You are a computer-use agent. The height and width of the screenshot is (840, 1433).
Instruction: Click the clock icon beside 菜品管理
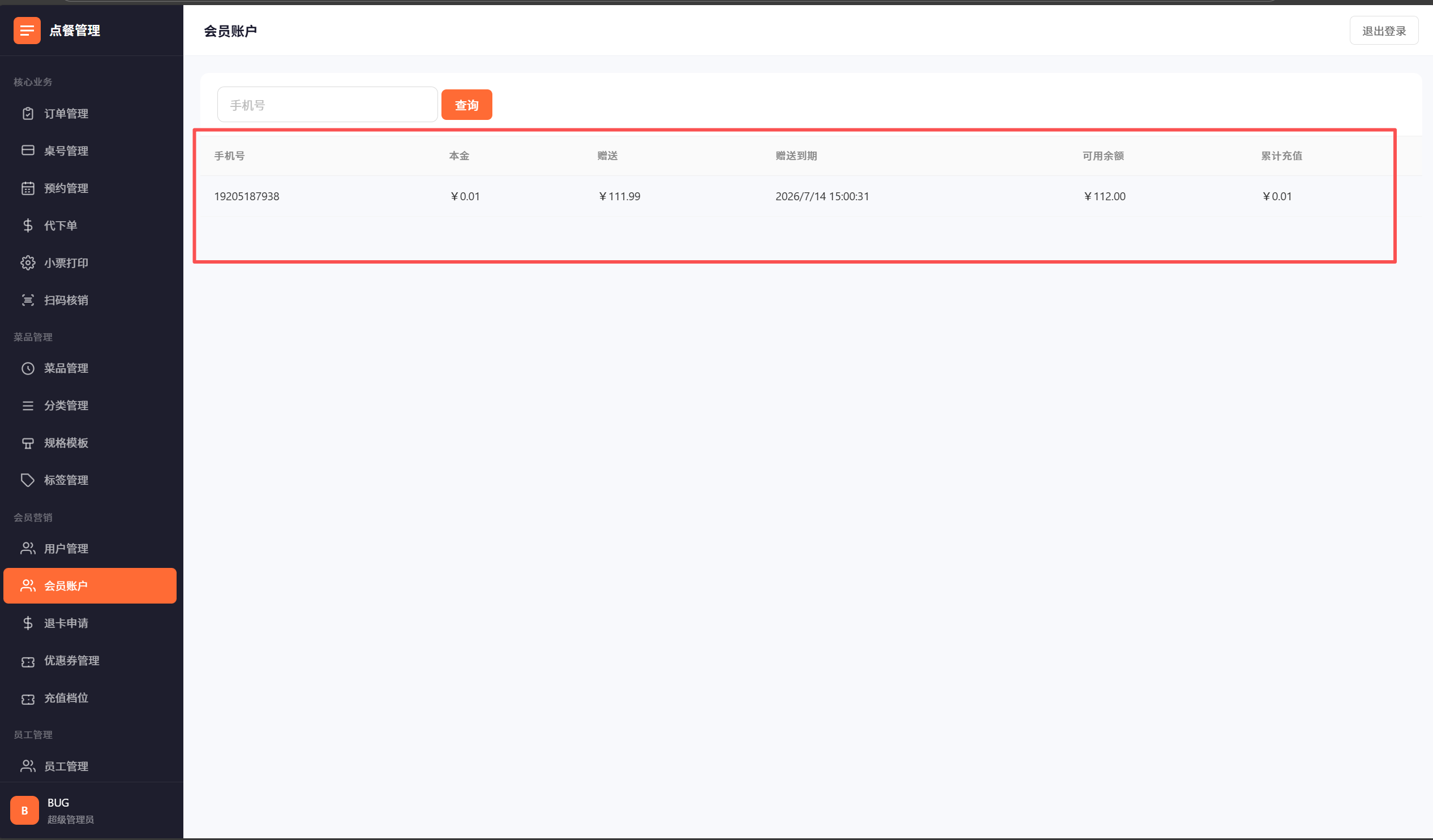point(28,368)
